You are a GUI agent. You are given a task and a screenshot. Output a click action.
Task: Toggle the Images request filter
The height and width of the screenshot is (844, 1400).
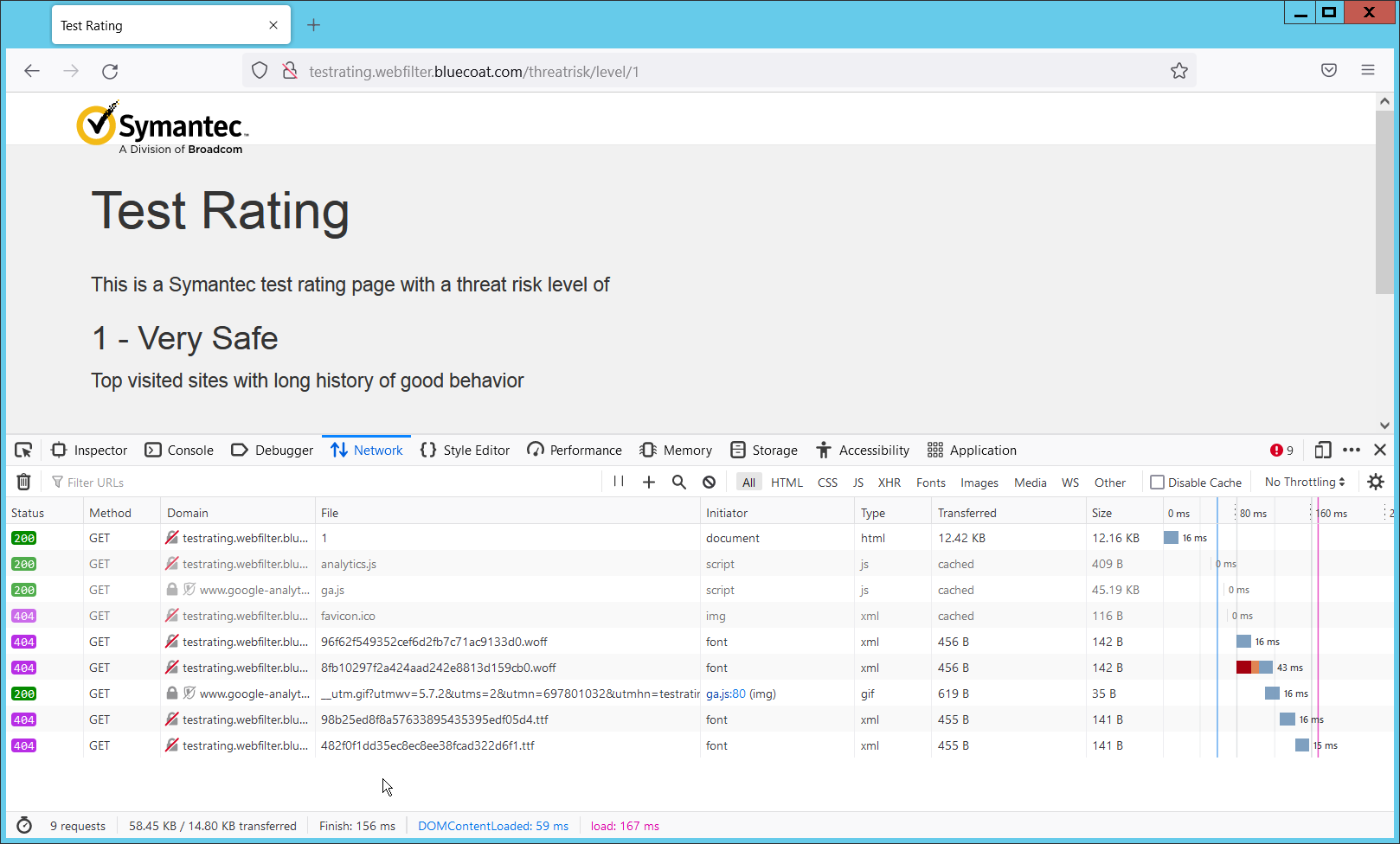pos(979,483)
